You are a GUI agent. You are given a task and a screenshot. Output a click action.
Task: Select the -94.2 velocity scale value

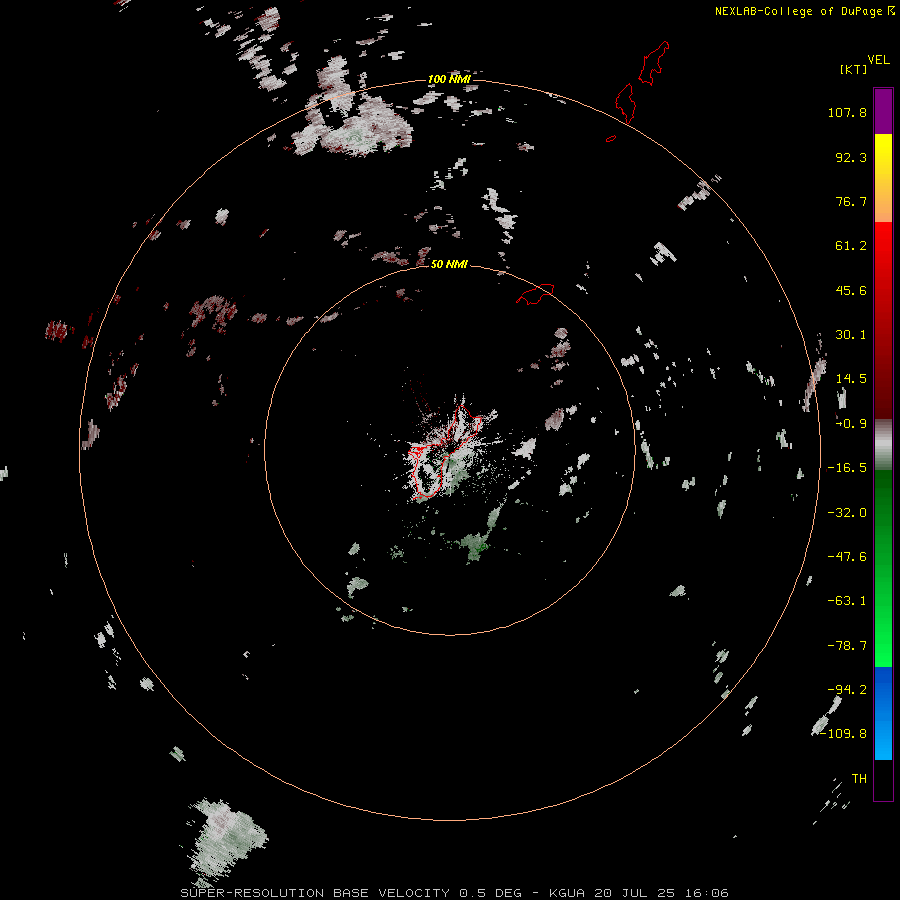tap(847, 689)
